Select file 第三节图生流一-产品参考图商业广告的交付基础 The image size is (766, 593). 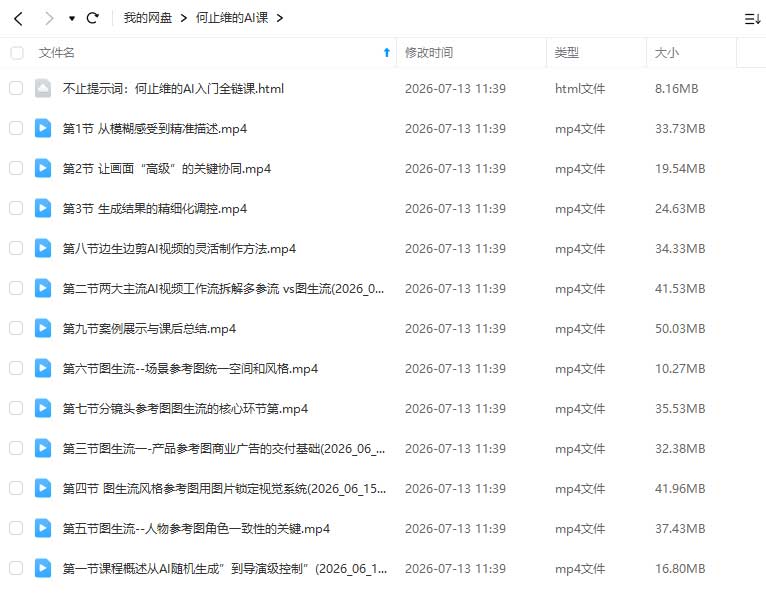(x=224, y=448)
